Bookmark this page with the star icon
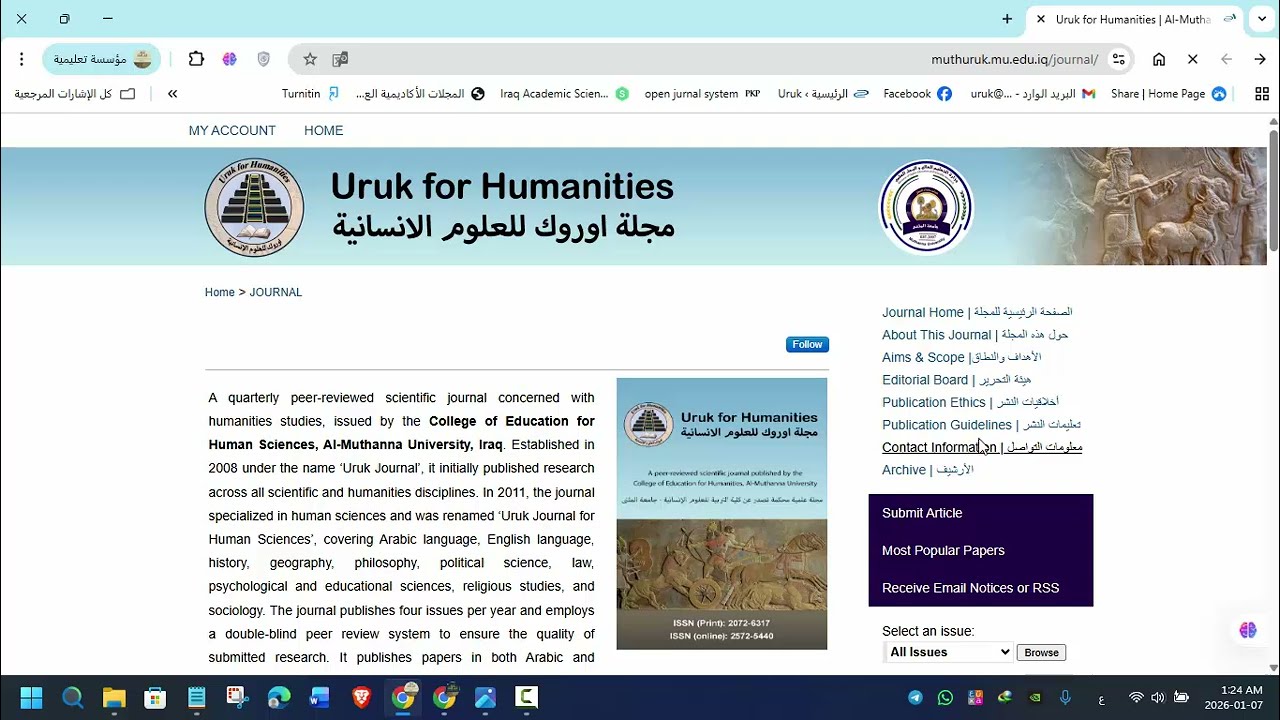Viewport: 1280px width, 720px height. click(310, 59)
